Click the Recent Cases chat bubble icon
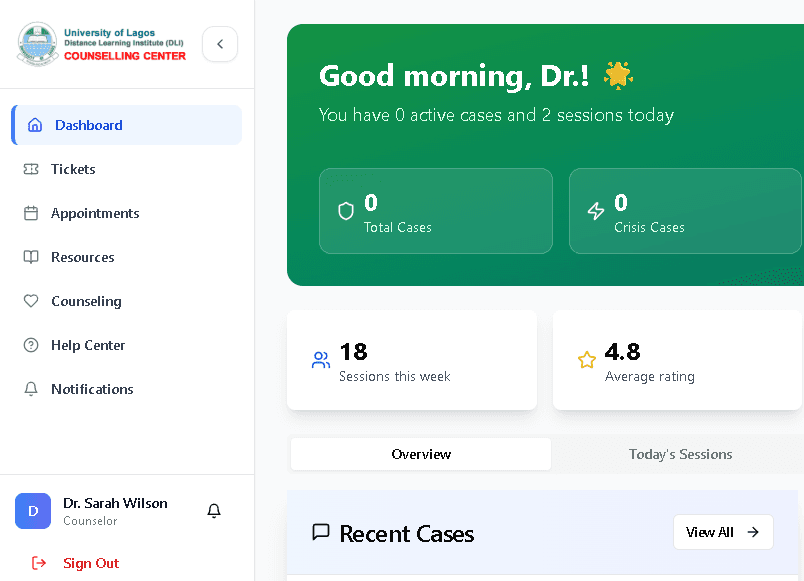Image resolution: width=804 pixels, height=581 pixels. coord(321,532)
